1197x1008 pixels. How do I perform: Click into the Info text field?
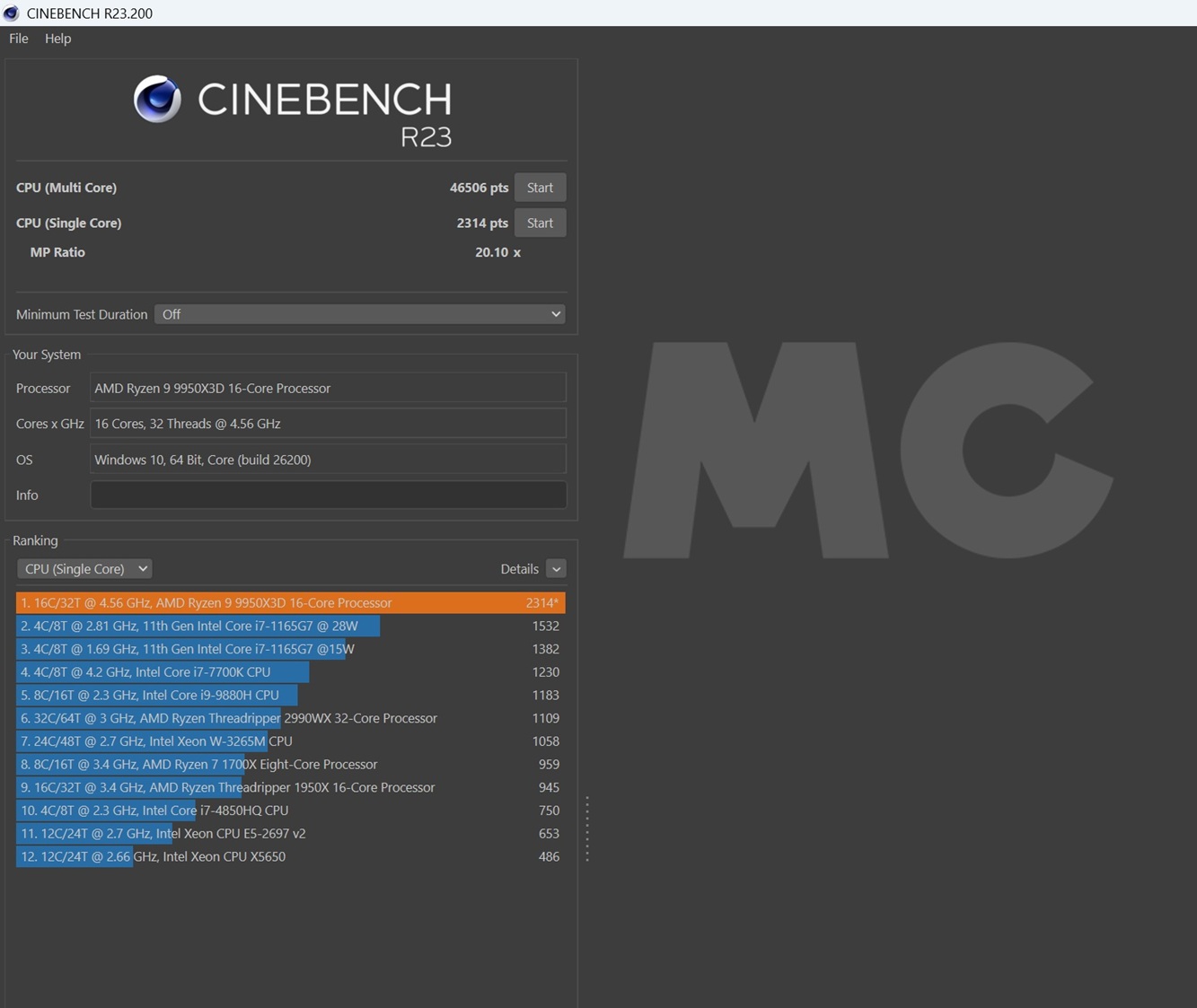(328, 495)
